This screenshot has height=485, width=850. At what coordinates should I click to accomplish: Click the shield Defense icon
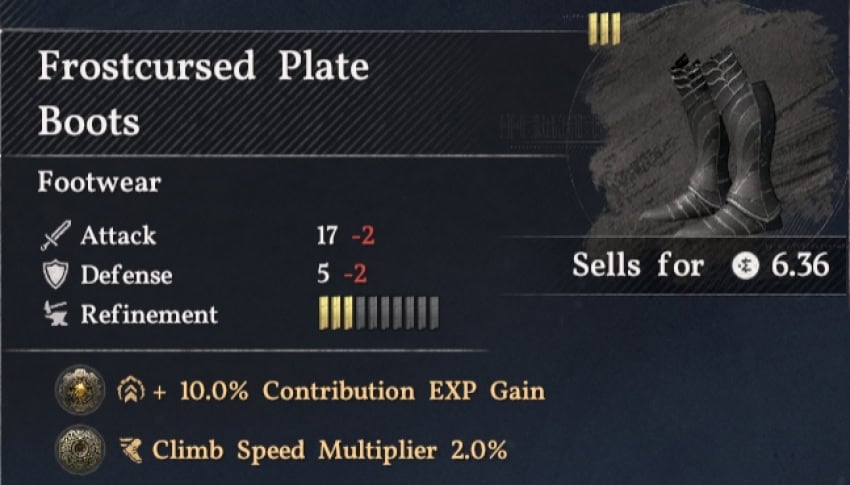pyautogui.click(x=55, y=275)
